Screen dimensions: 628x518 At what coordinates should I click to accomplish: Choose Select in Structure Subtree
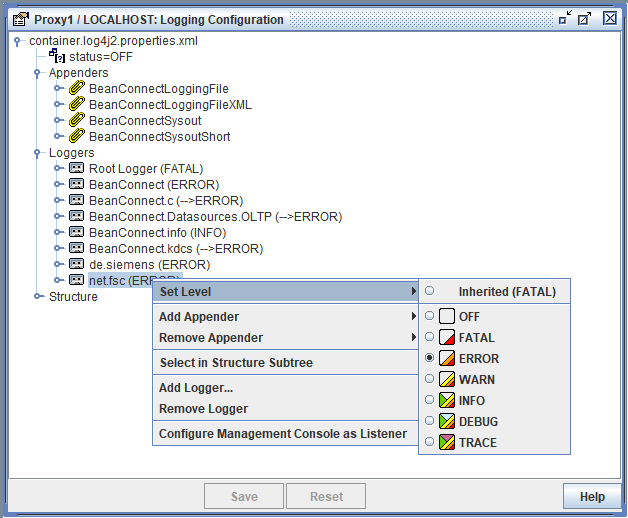click(236, 363)
